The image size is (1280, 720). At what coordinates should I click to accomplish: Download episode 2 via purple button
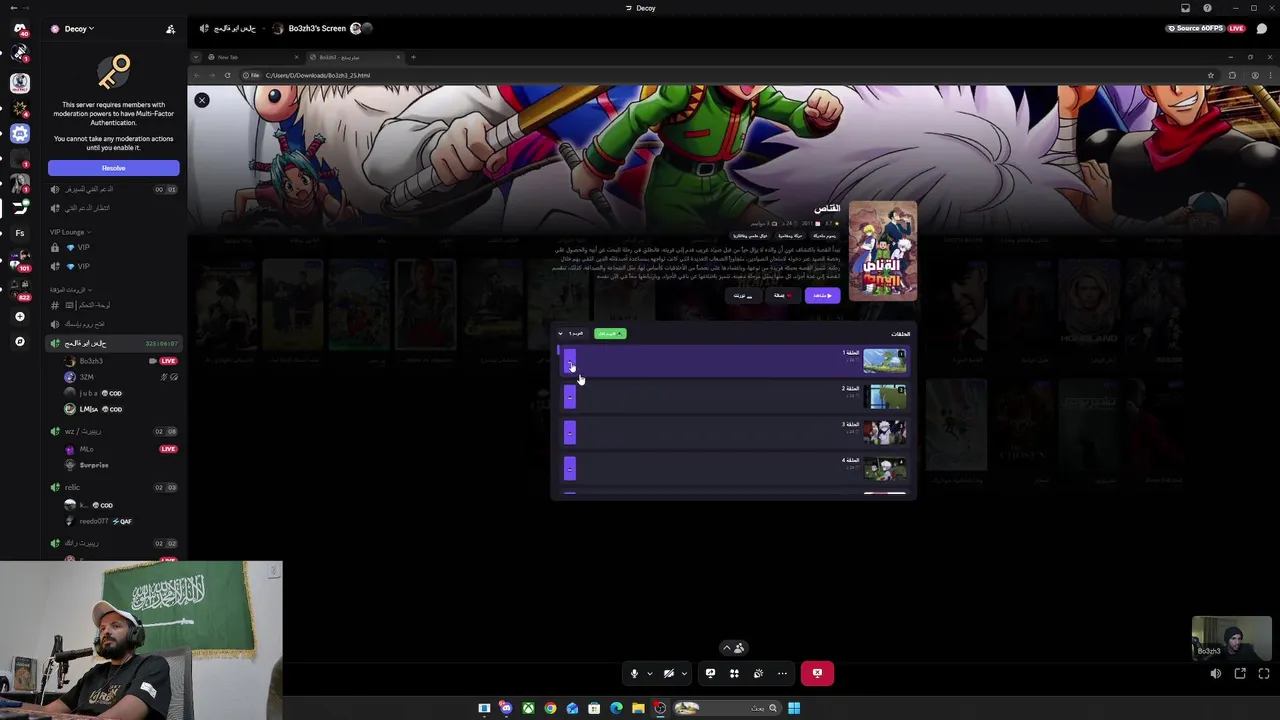pyautogui.click(x=570, y=397)
